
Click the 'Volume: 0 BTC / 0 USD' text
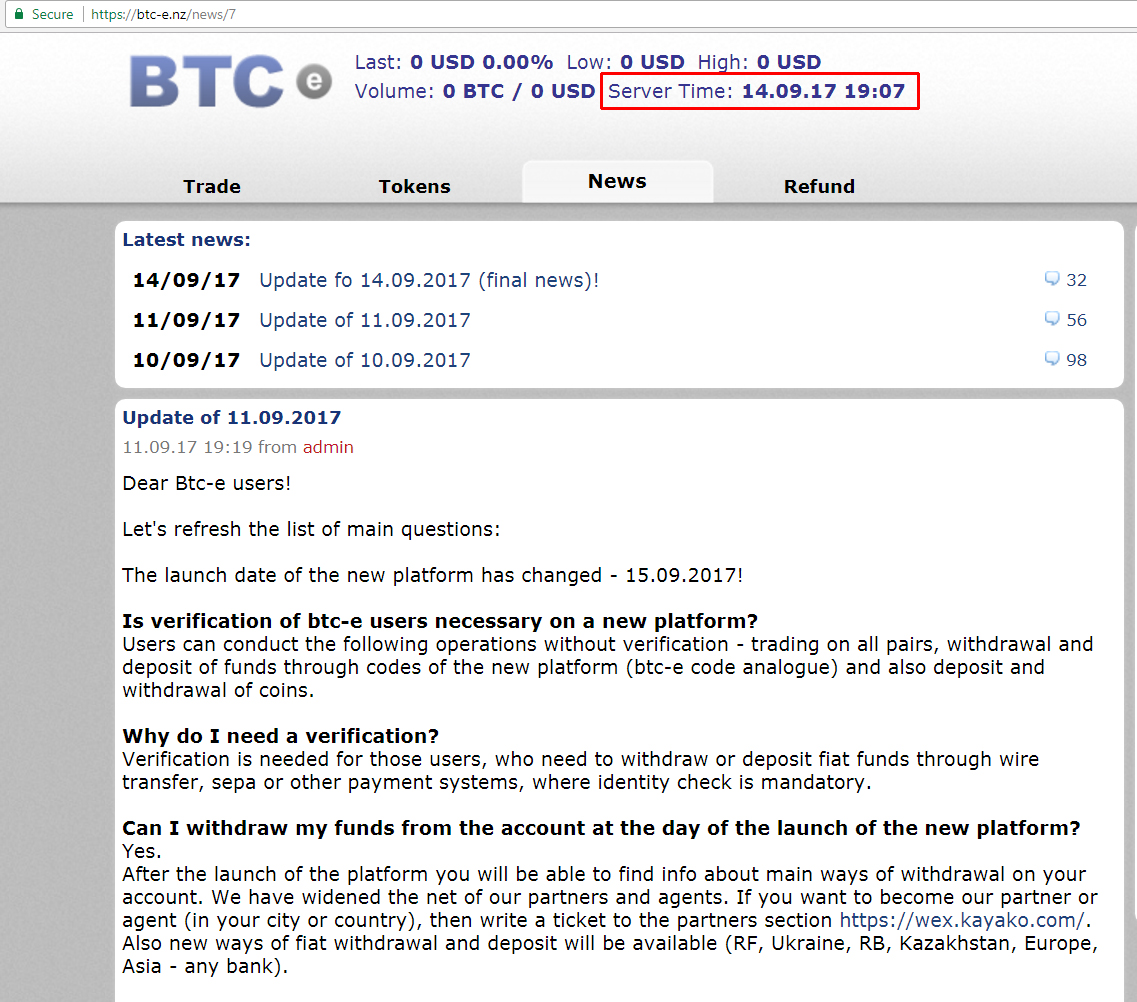[x=475, y=91]
